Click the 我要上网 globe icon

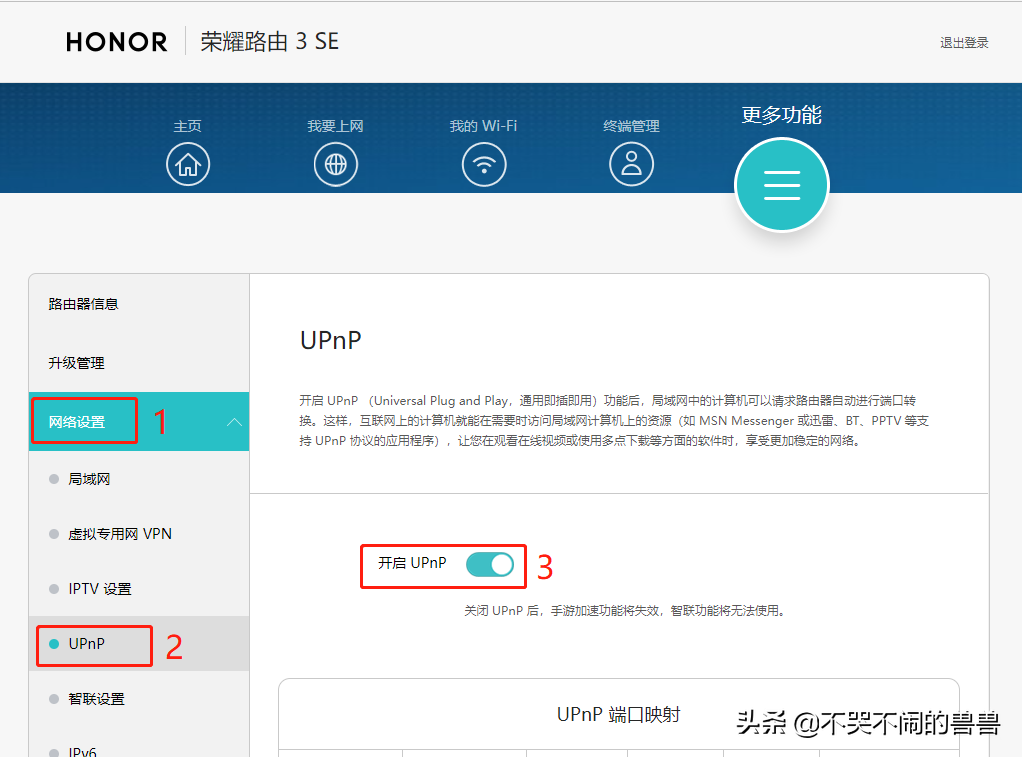(335, 163)
